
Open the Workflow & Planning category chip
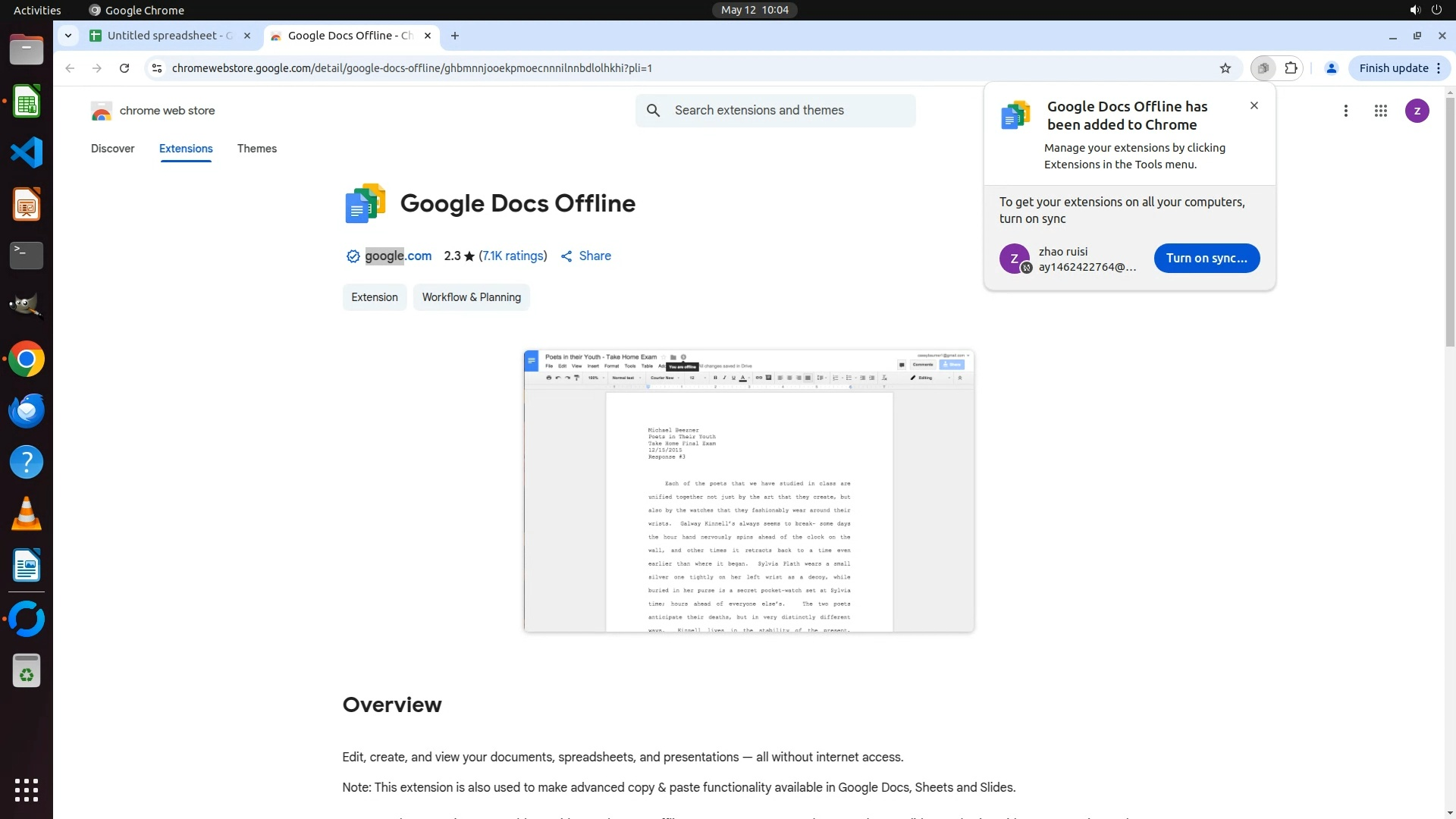point(471,297)
